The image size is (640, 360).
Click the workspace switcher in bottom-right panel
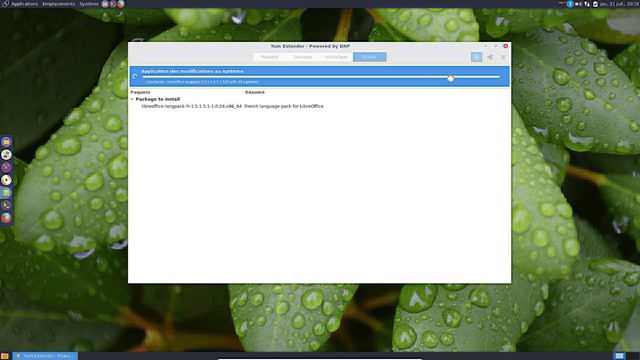tap(619, 356)
